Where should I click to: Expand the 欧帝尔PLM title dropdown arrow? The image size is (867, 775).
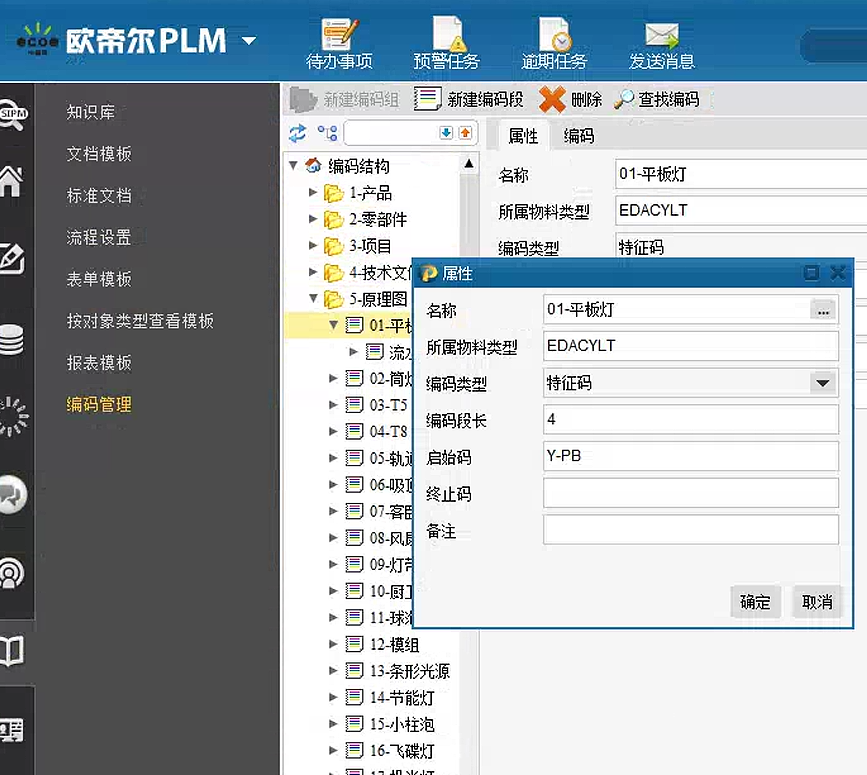click(x=249, y=41)
